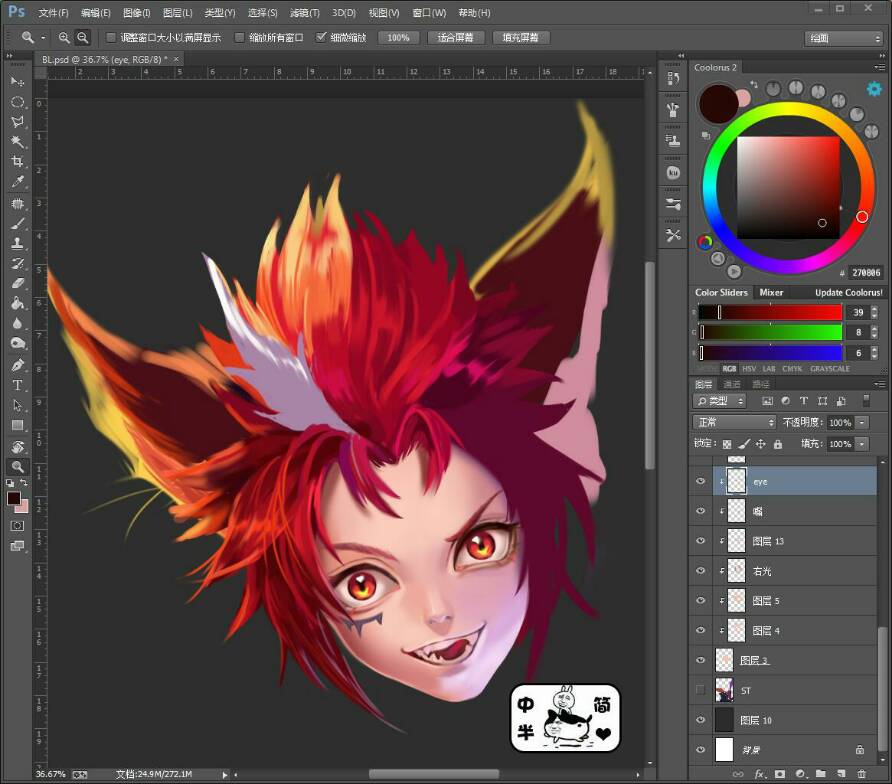The image size is (892, 784).
Task: Hide the eye layer visibility
Action: click(700, 481)
